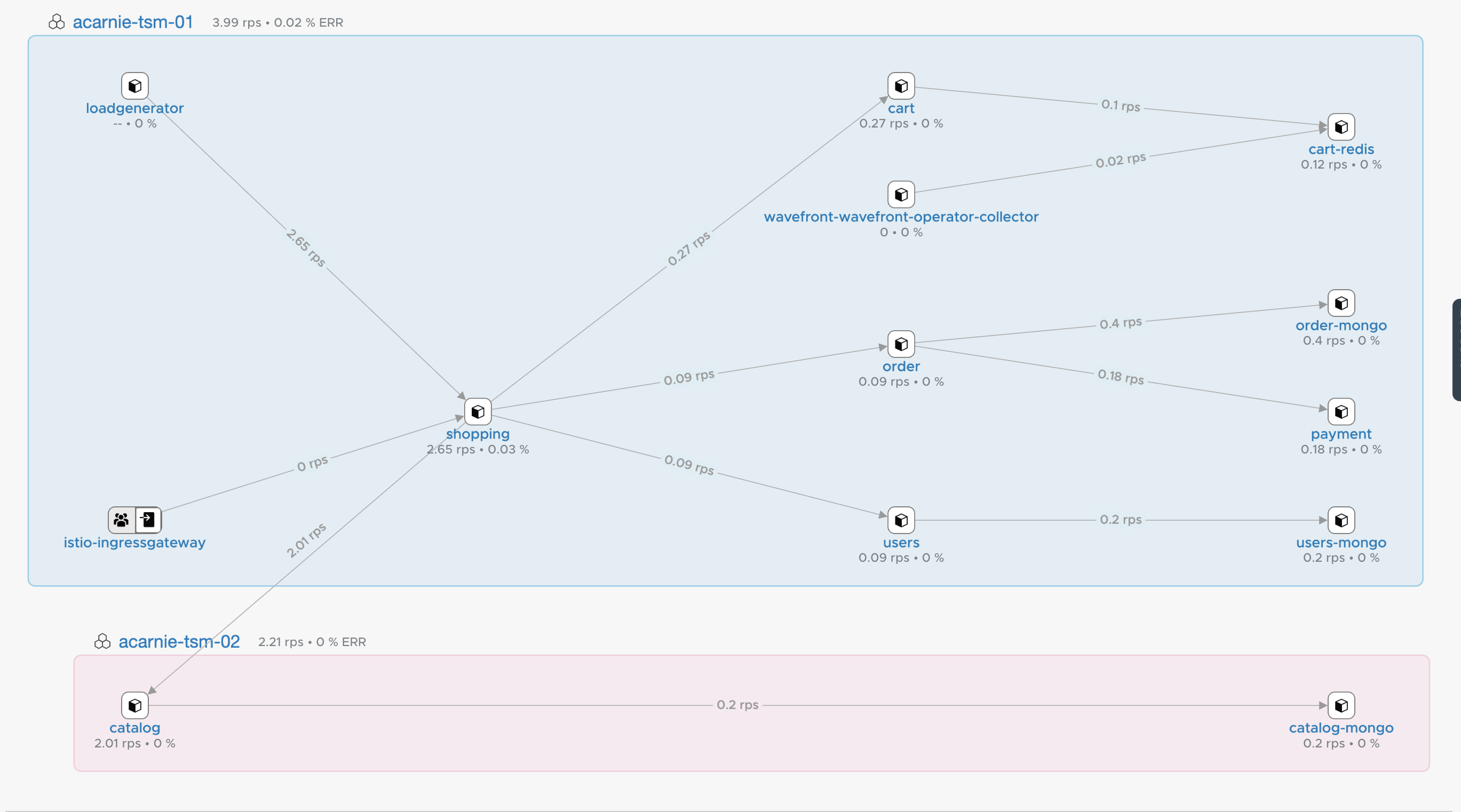Click the 0.09 rps edge label to order
Viewport: 1461px width, 812px height.
(x=689, y=377)
